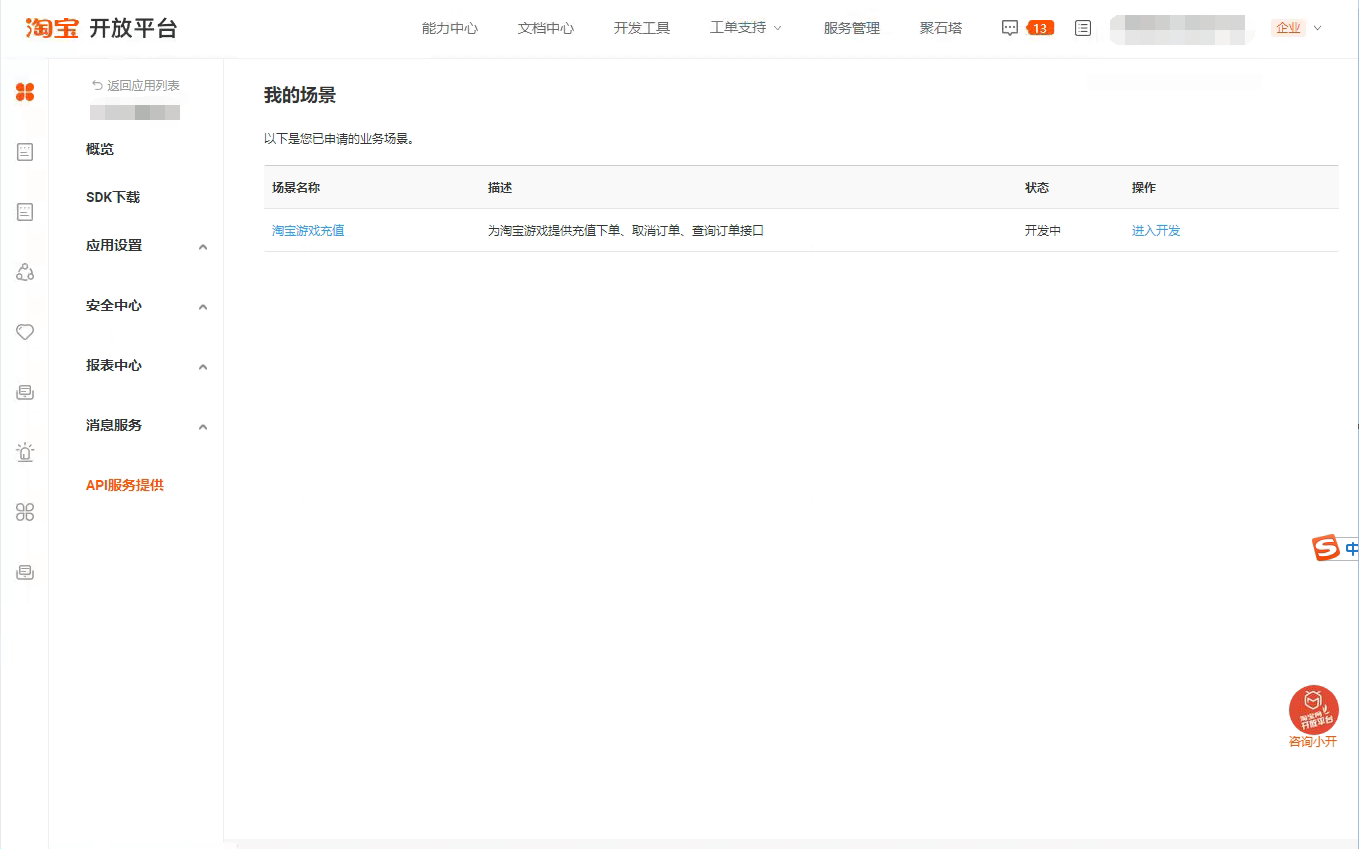This screenshot has height=849, width=1359.
Task: Open the lower document icon in the sidebar
Action: tap(25, 212)
